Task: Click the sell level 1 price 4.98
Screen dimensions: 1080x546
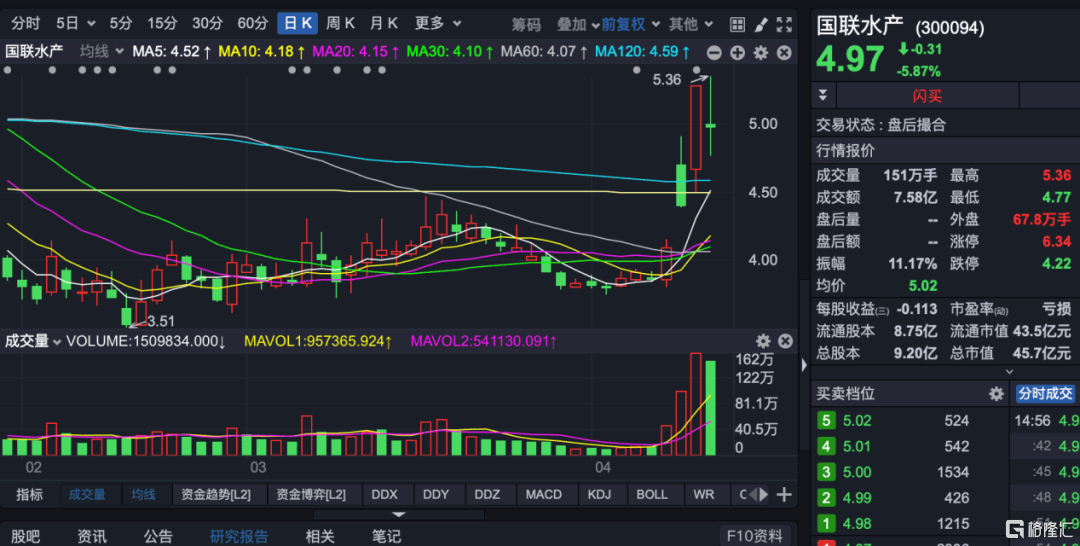Action: click(x=857, y=524)
